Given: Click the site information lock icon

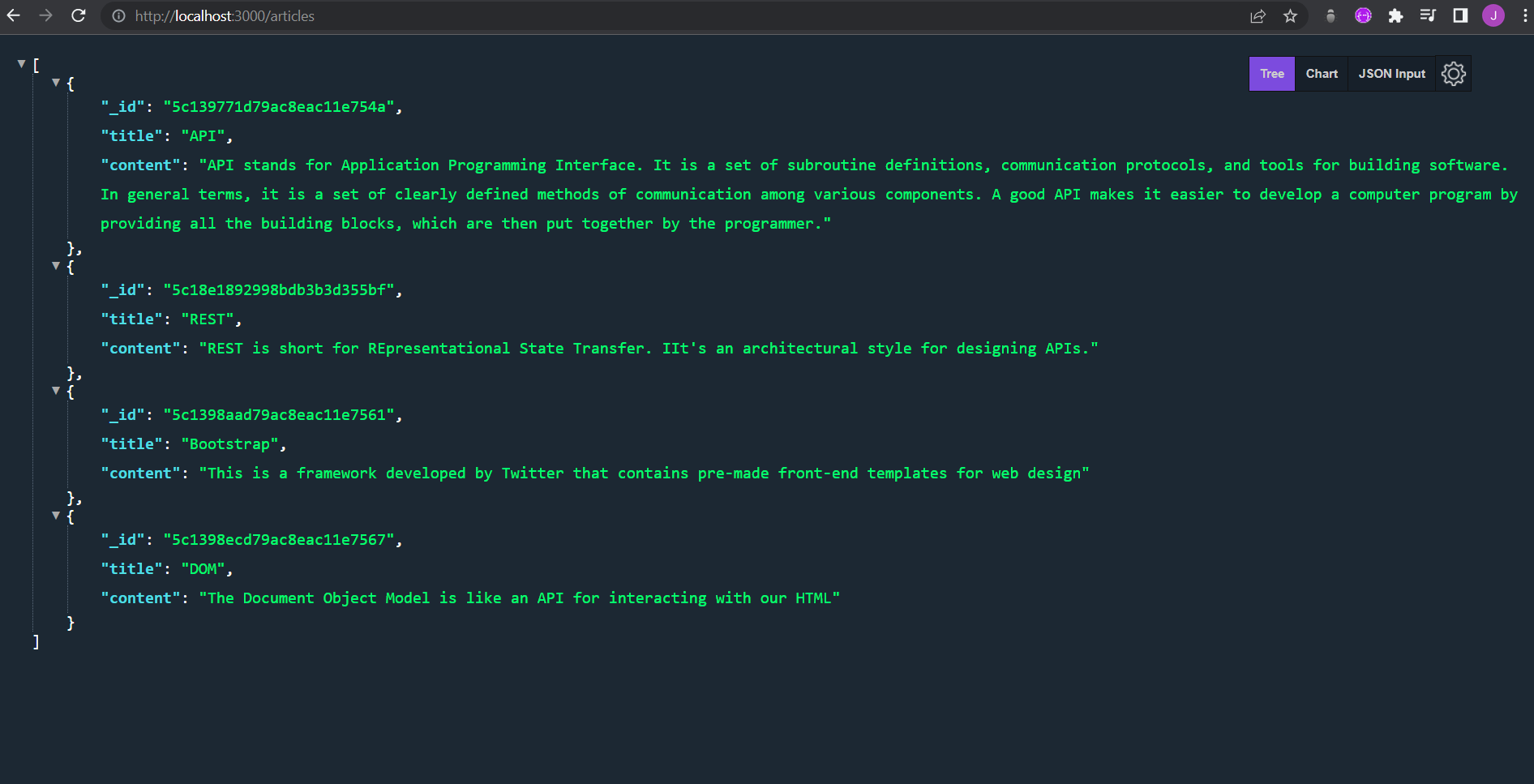Looking at the screenshot, I should click(x=118, y=15).
